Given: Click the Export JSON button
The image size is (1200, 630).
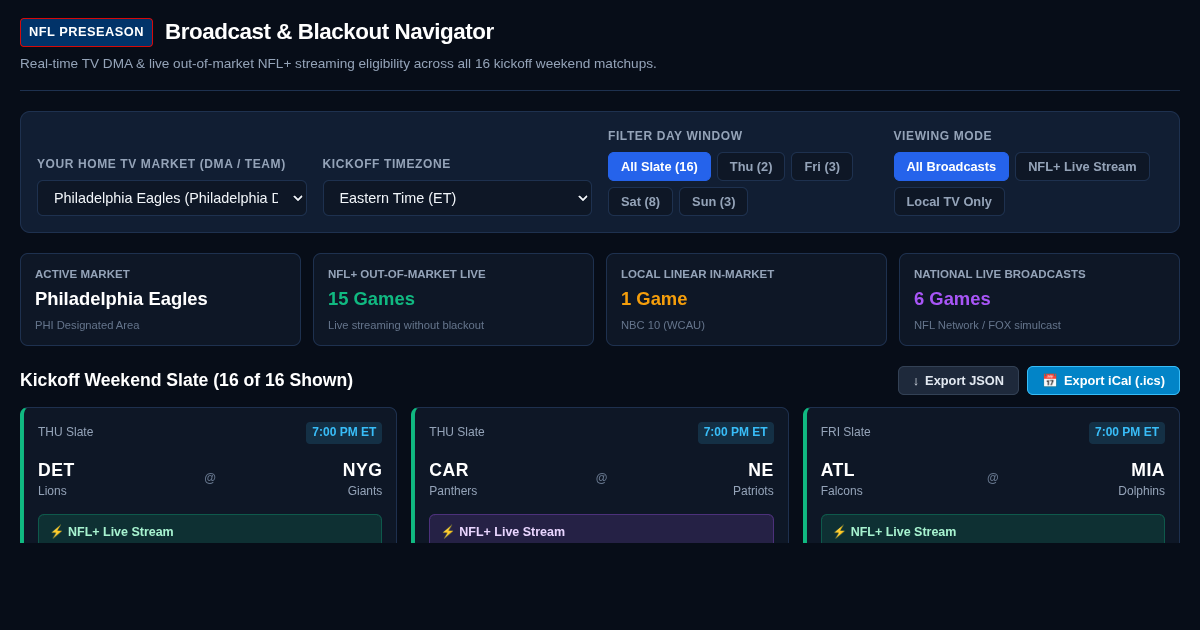Looking at the screenshot, I should [x=958, y=380].
